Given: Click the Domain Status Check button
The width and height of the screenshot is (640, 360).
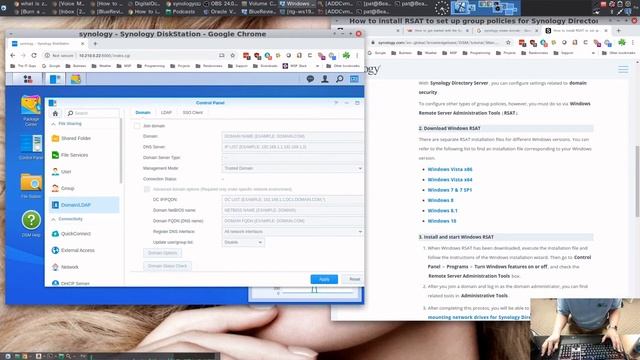Looking at the screenshot, I should 167,266.
